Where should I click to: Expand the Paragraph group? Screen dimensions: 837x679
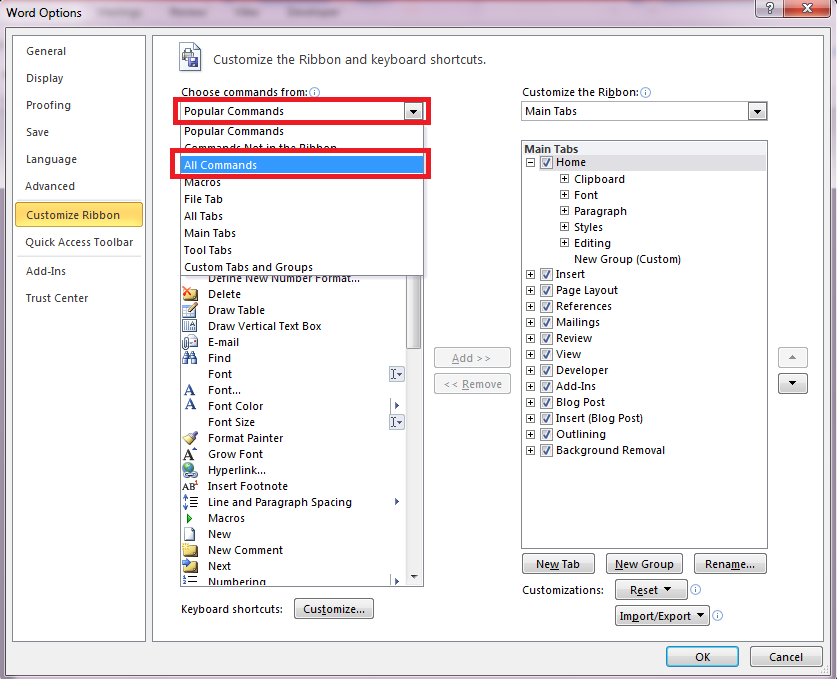pos(564,210)
